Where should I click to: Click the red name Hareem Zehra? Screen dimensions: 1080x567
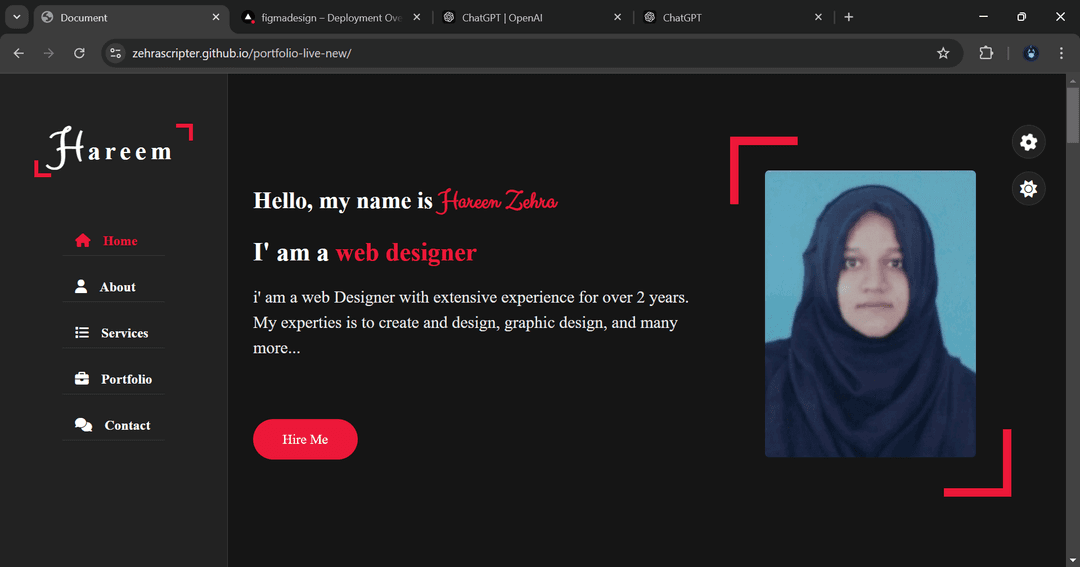point(497,200)
